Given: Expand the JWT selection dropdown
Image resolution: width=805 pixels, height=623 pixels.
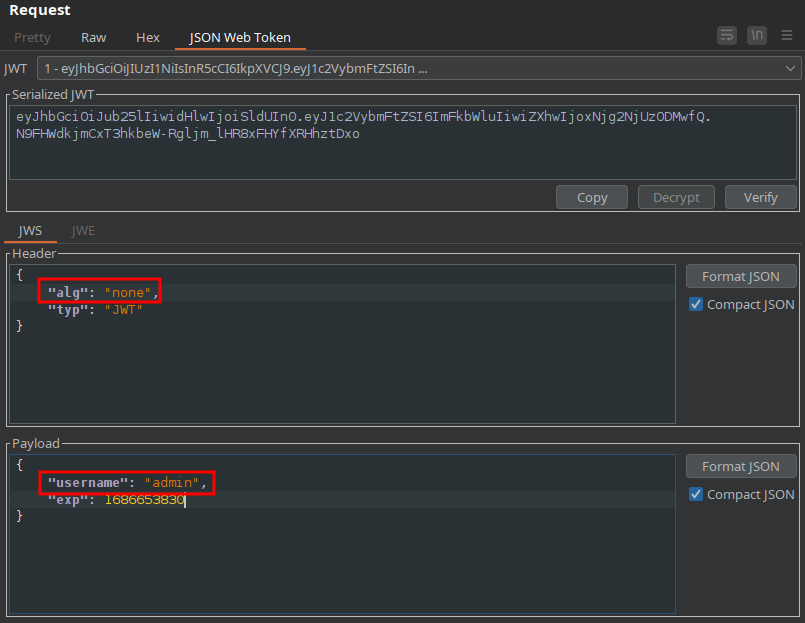Looking at the screenshot, I should [x=791, y=69].
